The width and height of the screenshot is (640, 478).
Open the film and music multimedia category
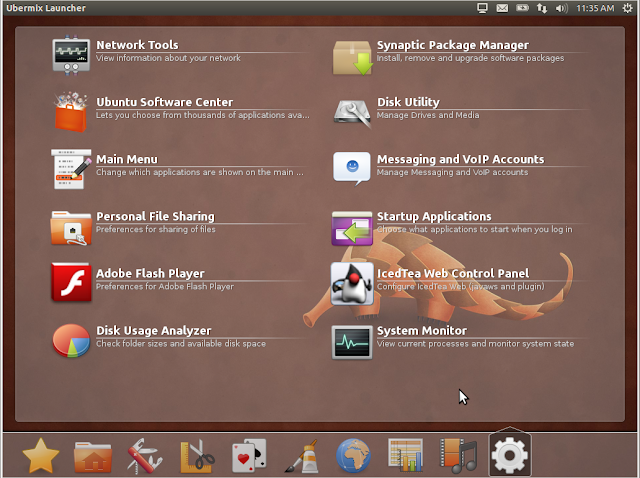click(458, 456)
